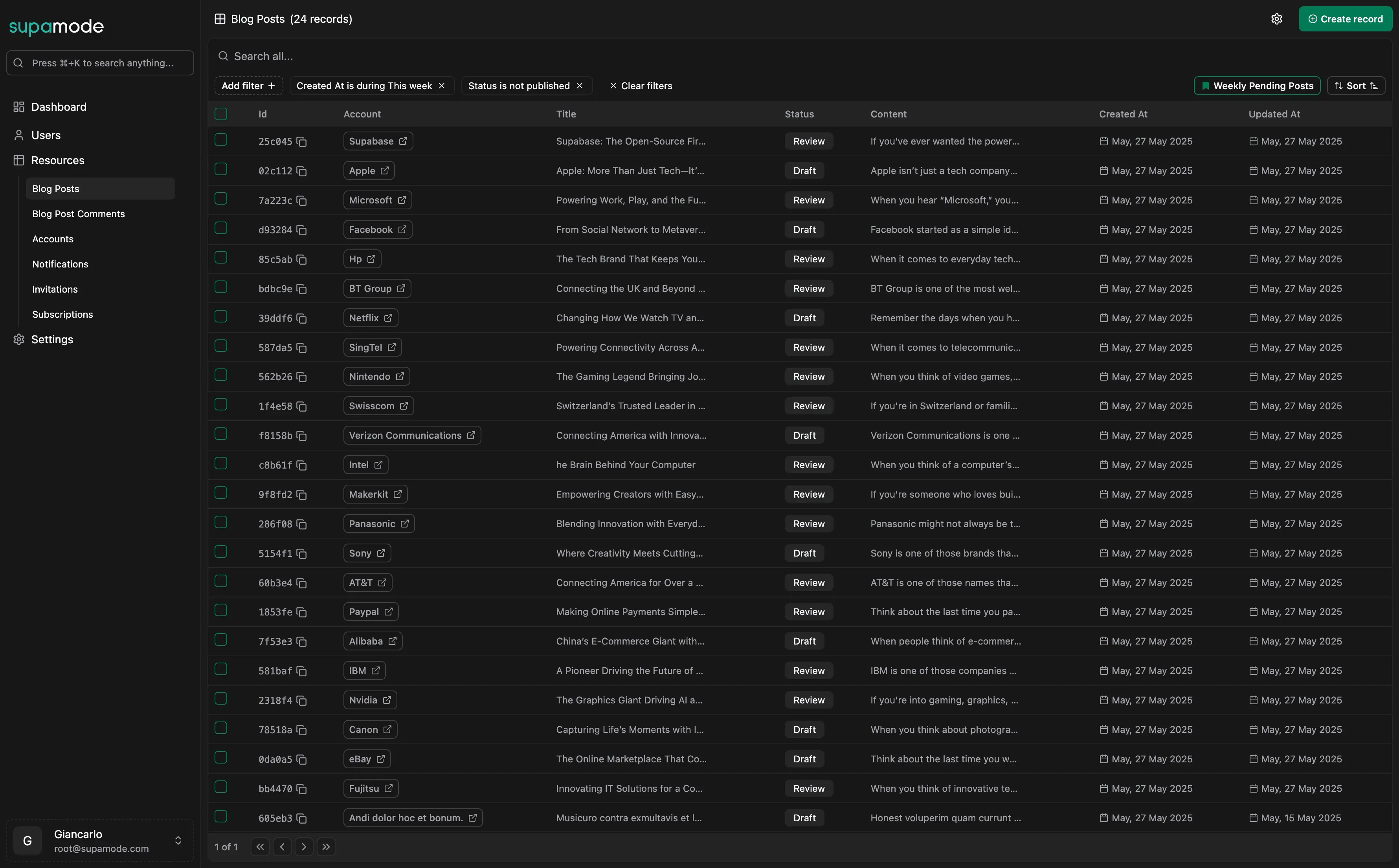
Task: Open Supabase account external link icon
Action: pos(403,141)
